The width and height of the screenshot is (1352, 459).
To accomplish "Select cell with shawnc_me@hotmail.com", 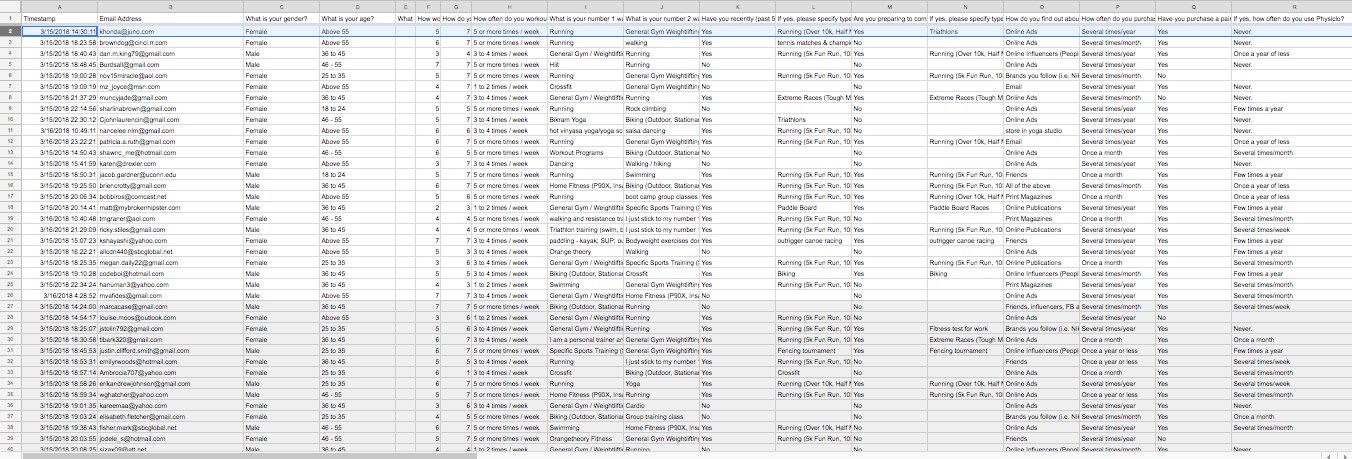I will (169, 153).
